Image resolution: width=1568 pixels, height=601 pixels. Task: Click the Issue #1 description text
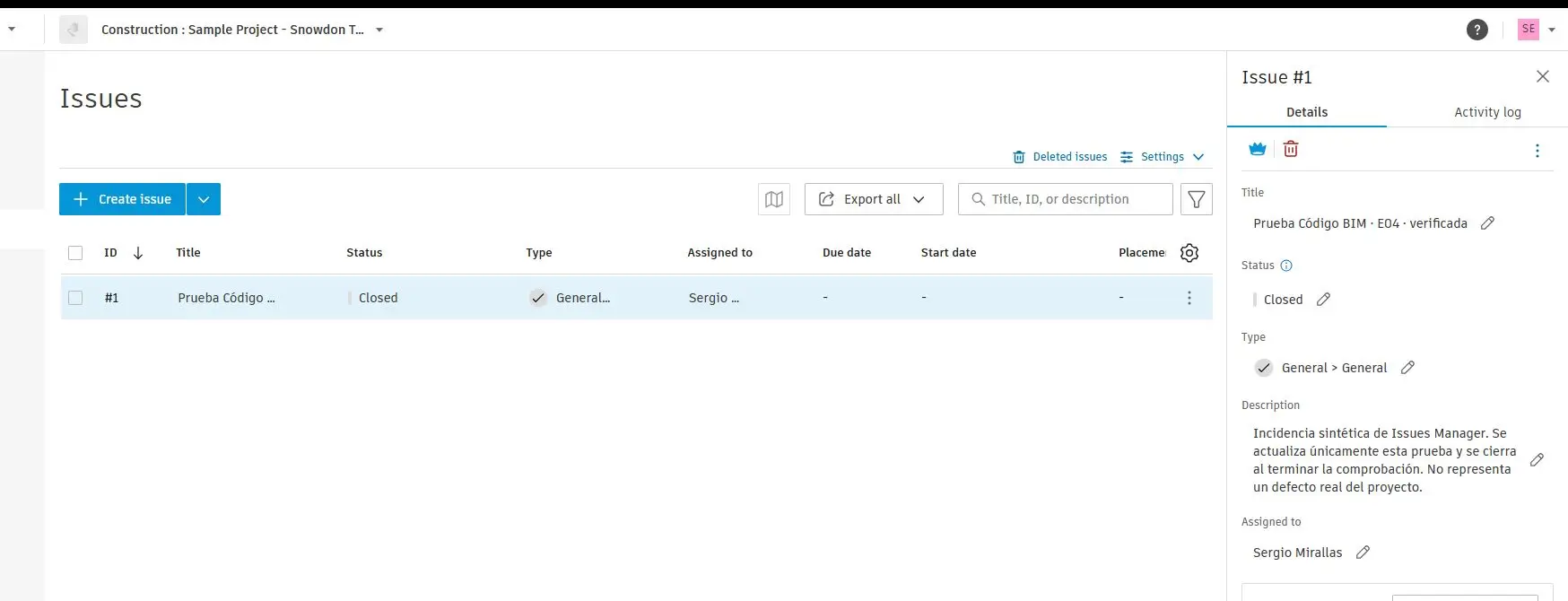(1384, 460)
